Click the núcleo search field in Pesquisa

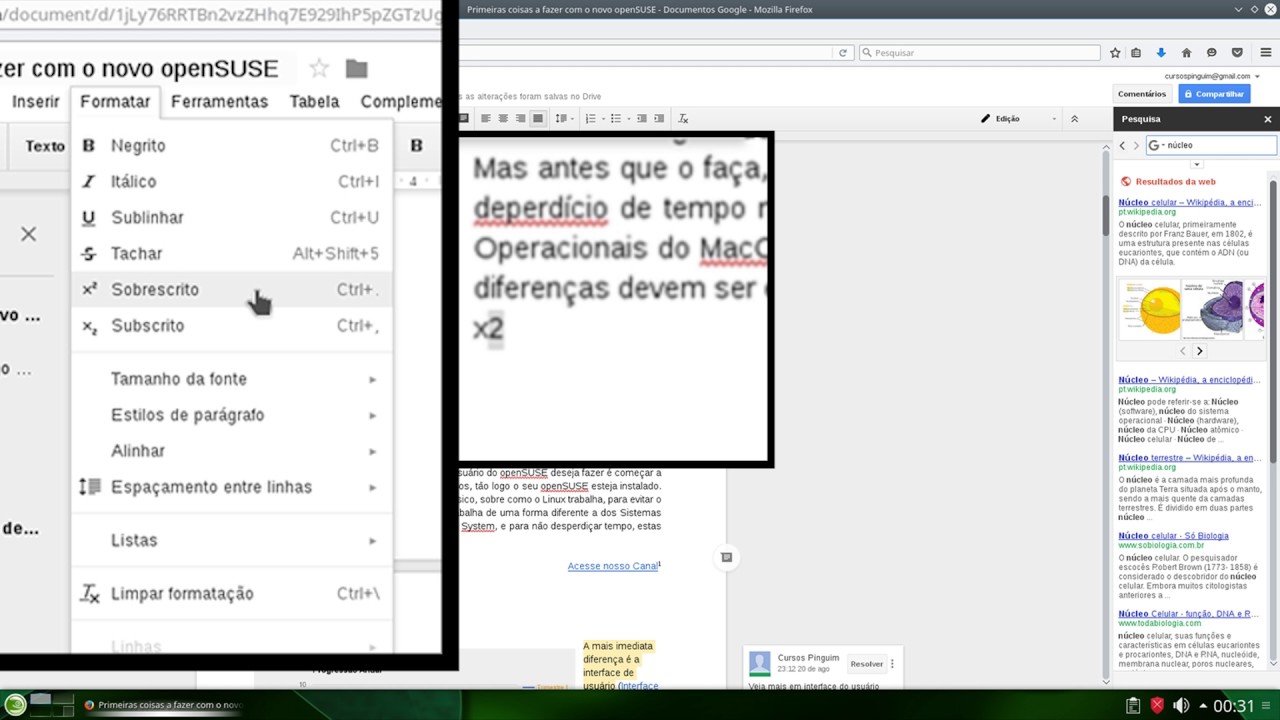coord(1211,145)
